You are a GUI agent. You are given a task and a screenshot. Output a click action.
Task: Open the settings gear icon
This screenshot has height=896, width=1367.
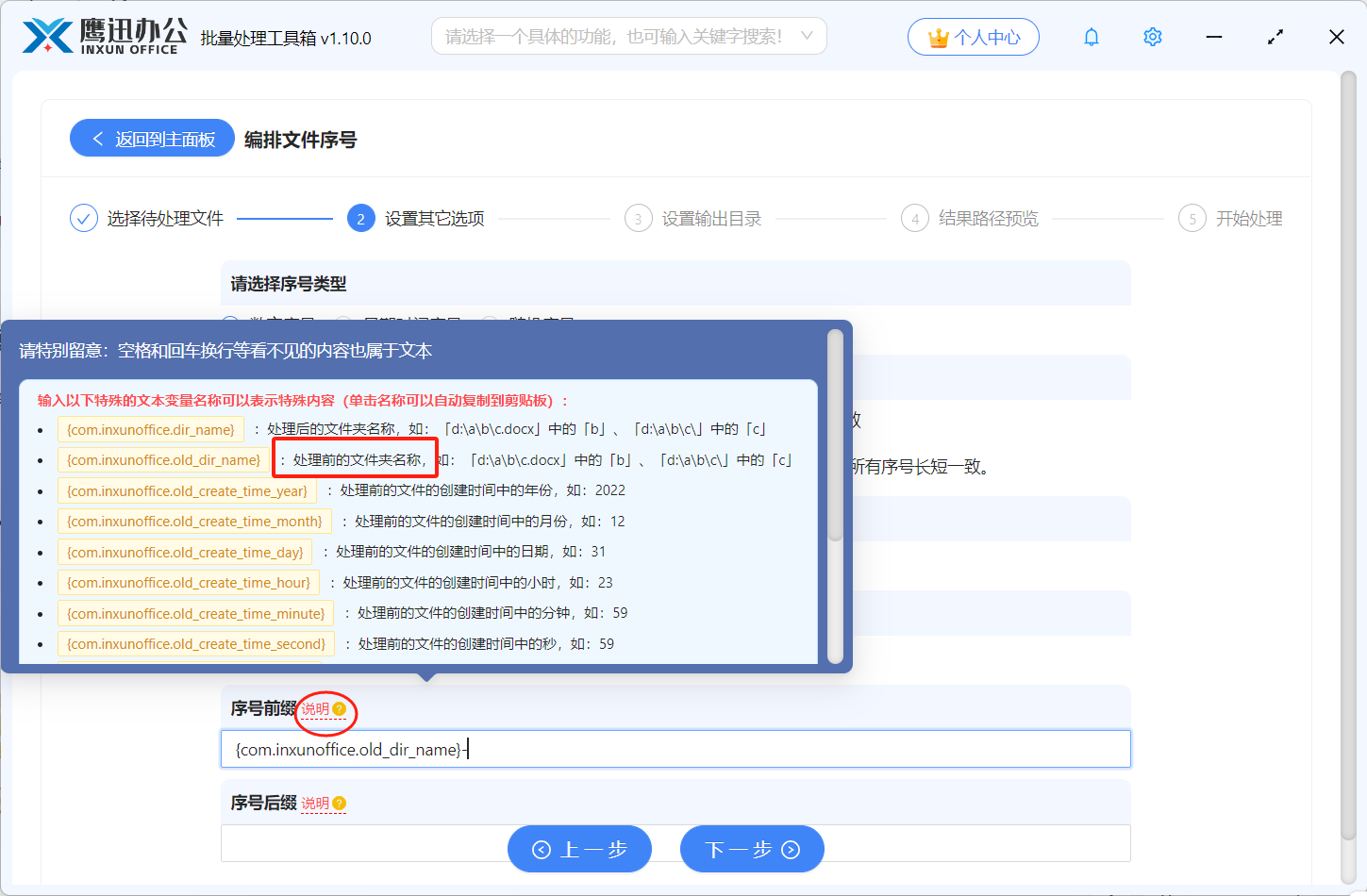coord(1152,36)
